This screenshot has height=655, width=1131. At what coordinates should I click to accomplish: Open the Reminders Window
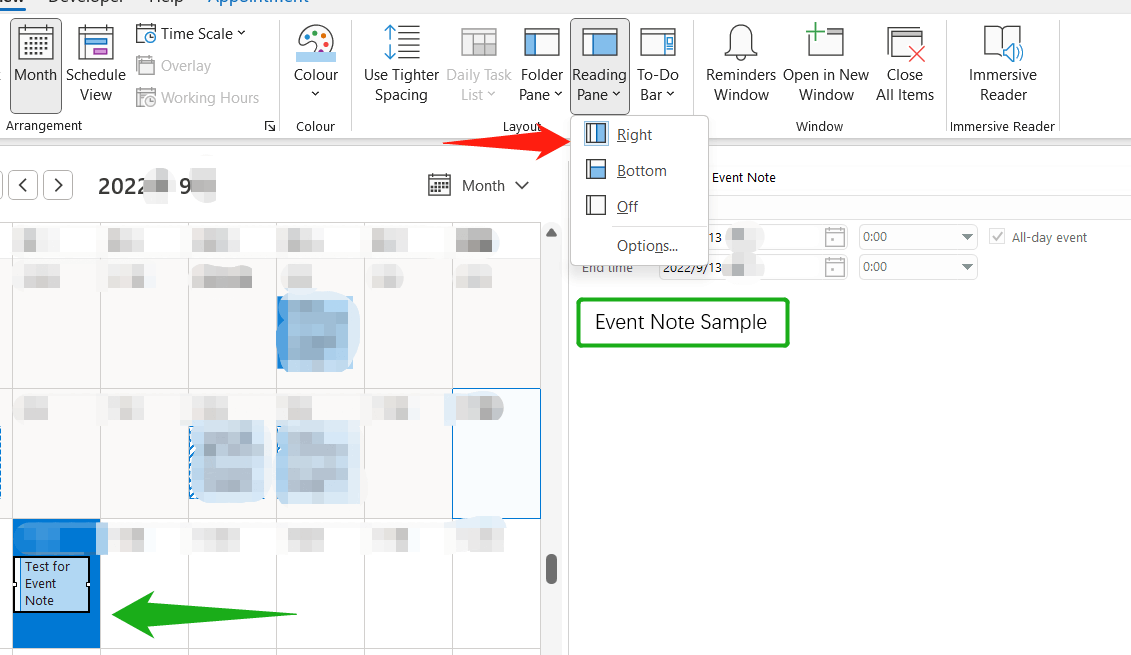[740, 63]
